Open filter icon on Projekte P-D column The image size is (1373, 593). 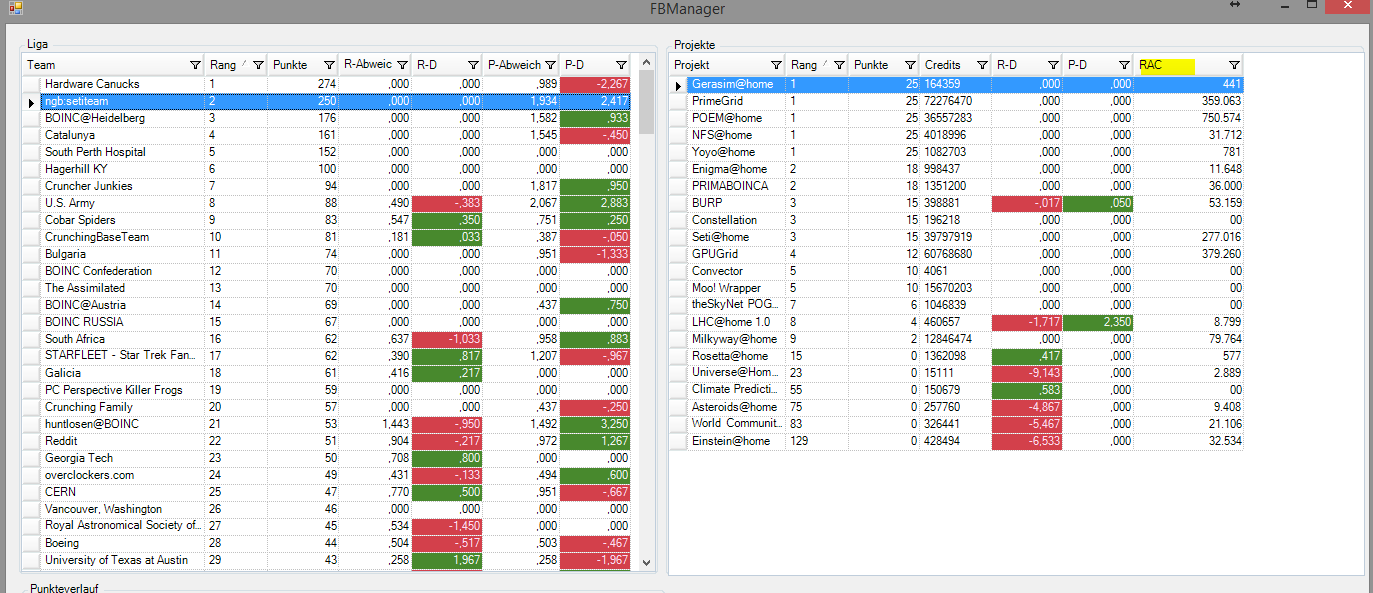(1124, 65)
